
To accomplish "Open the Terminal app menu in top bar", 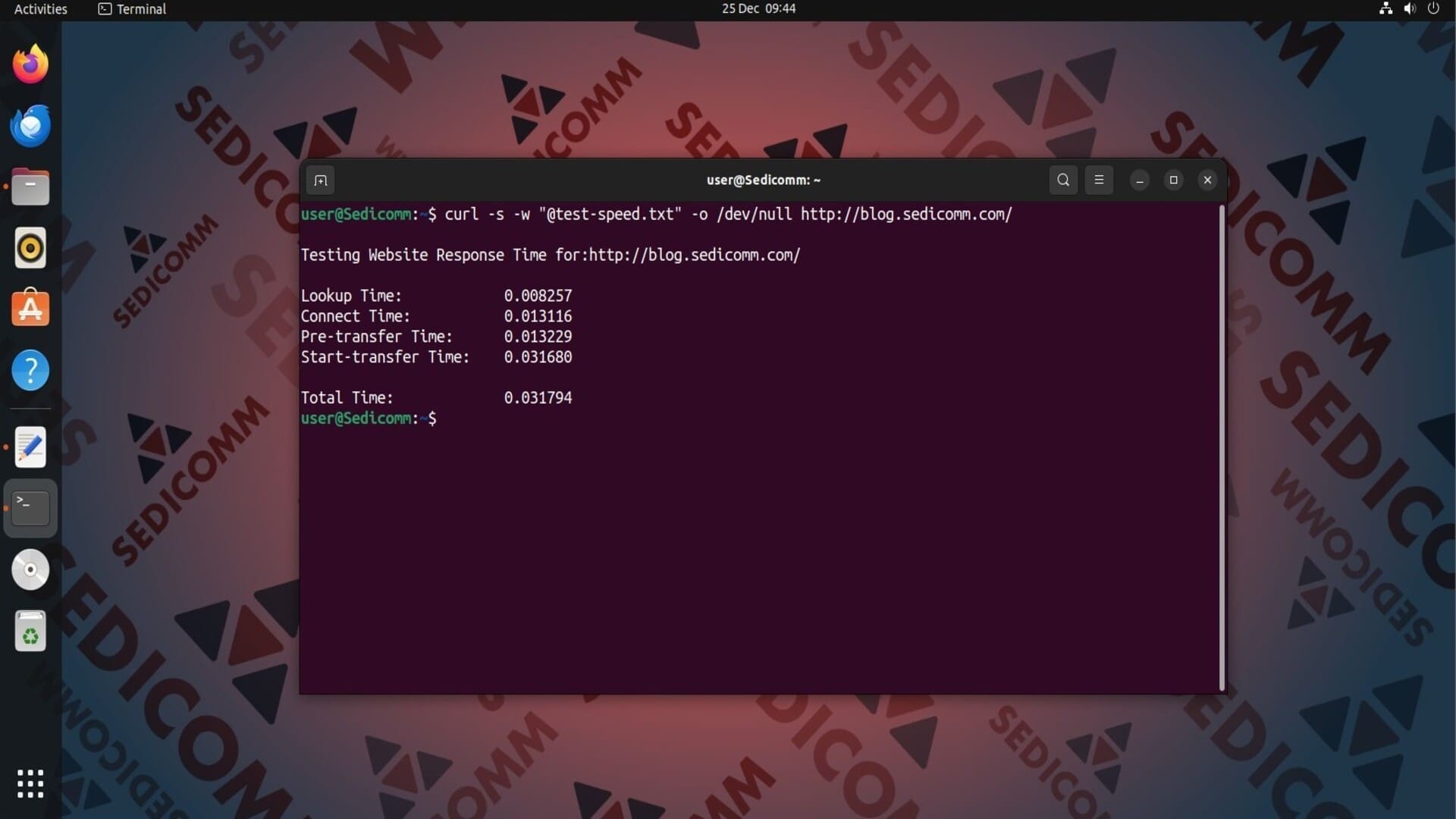I will pyautogui.click(x=133, y=9).
